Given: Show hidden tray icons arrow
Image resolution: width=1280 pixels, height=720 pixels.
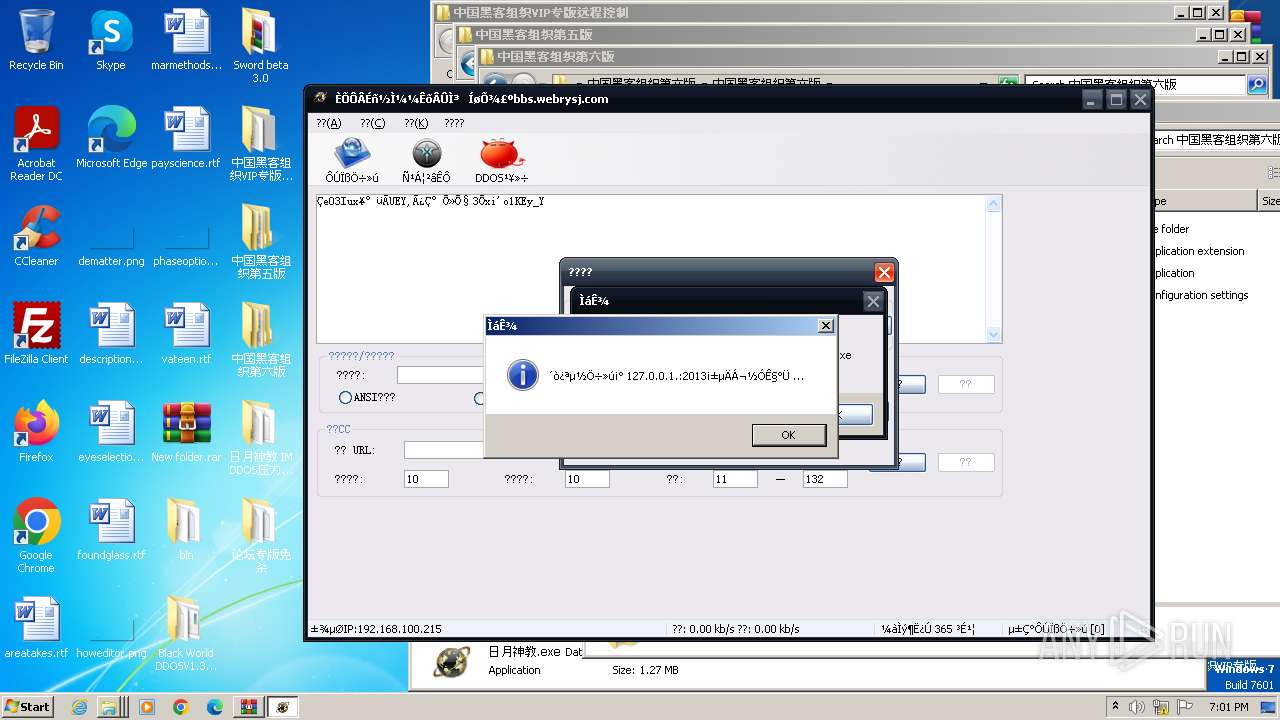Looking at the screenshot, I should click(x=1115, y=707).
